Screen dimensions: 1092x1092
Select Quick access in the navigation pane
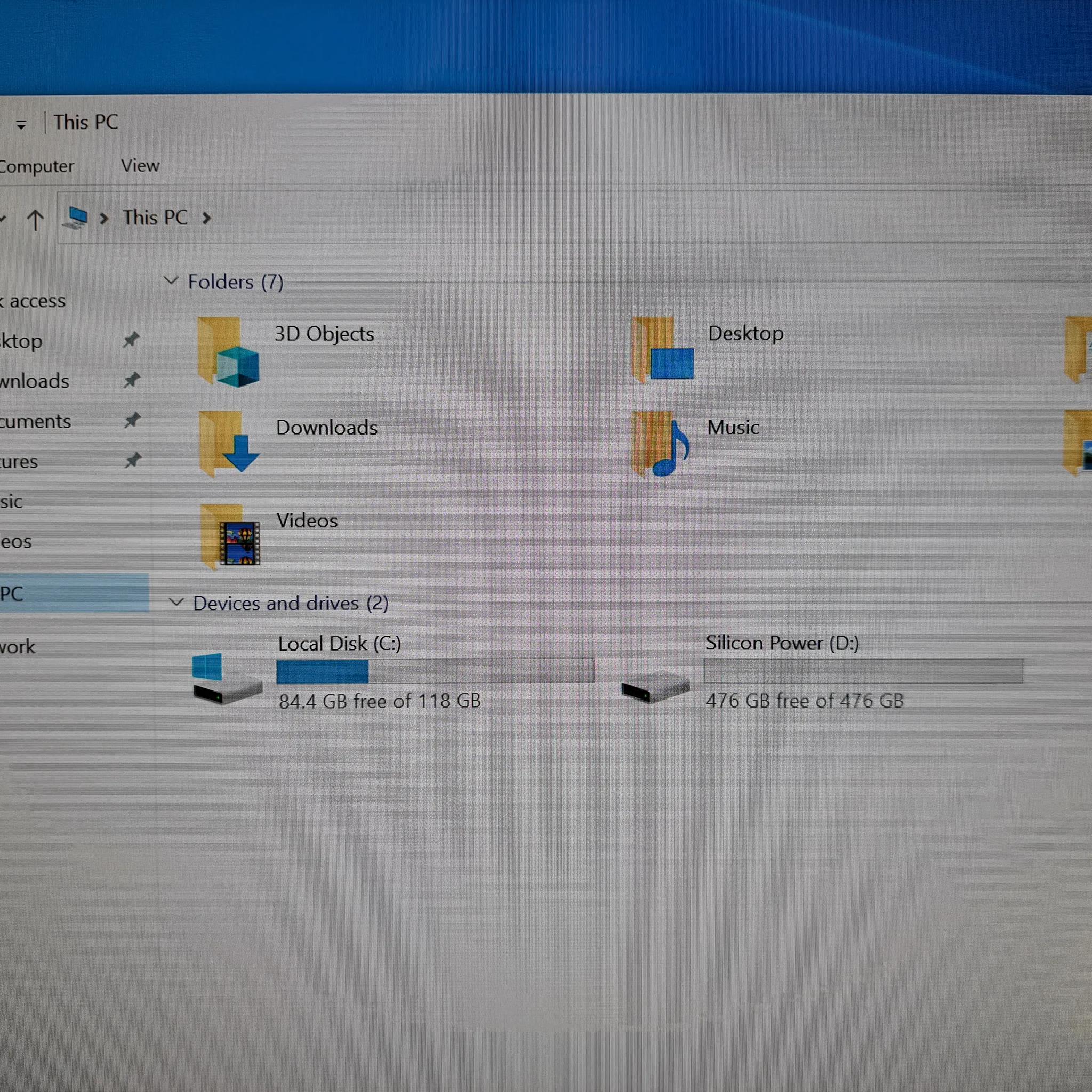[33, 301]
